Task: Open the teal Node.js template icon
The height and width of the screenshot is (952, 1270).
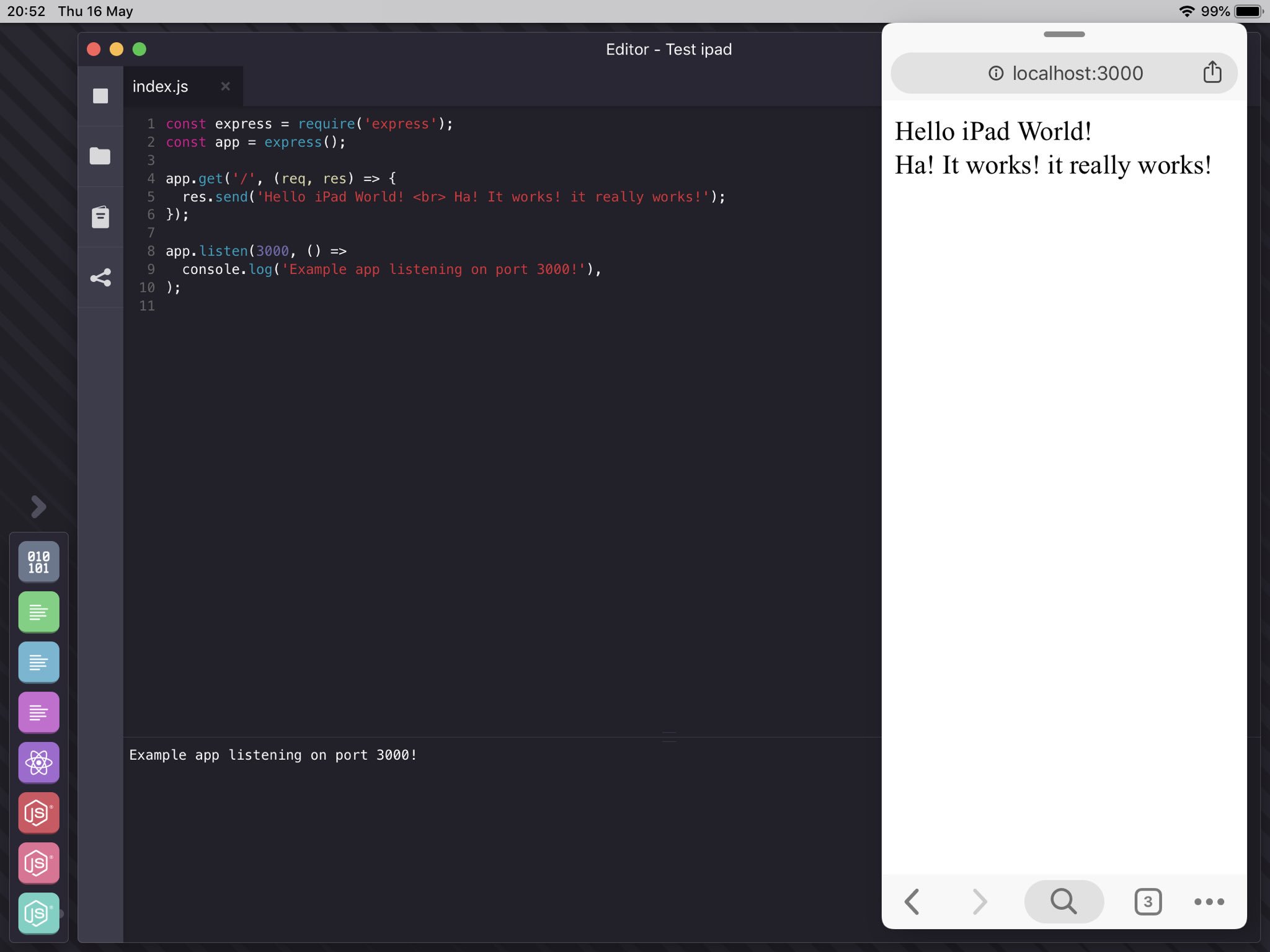Action: tap(38, 913)
